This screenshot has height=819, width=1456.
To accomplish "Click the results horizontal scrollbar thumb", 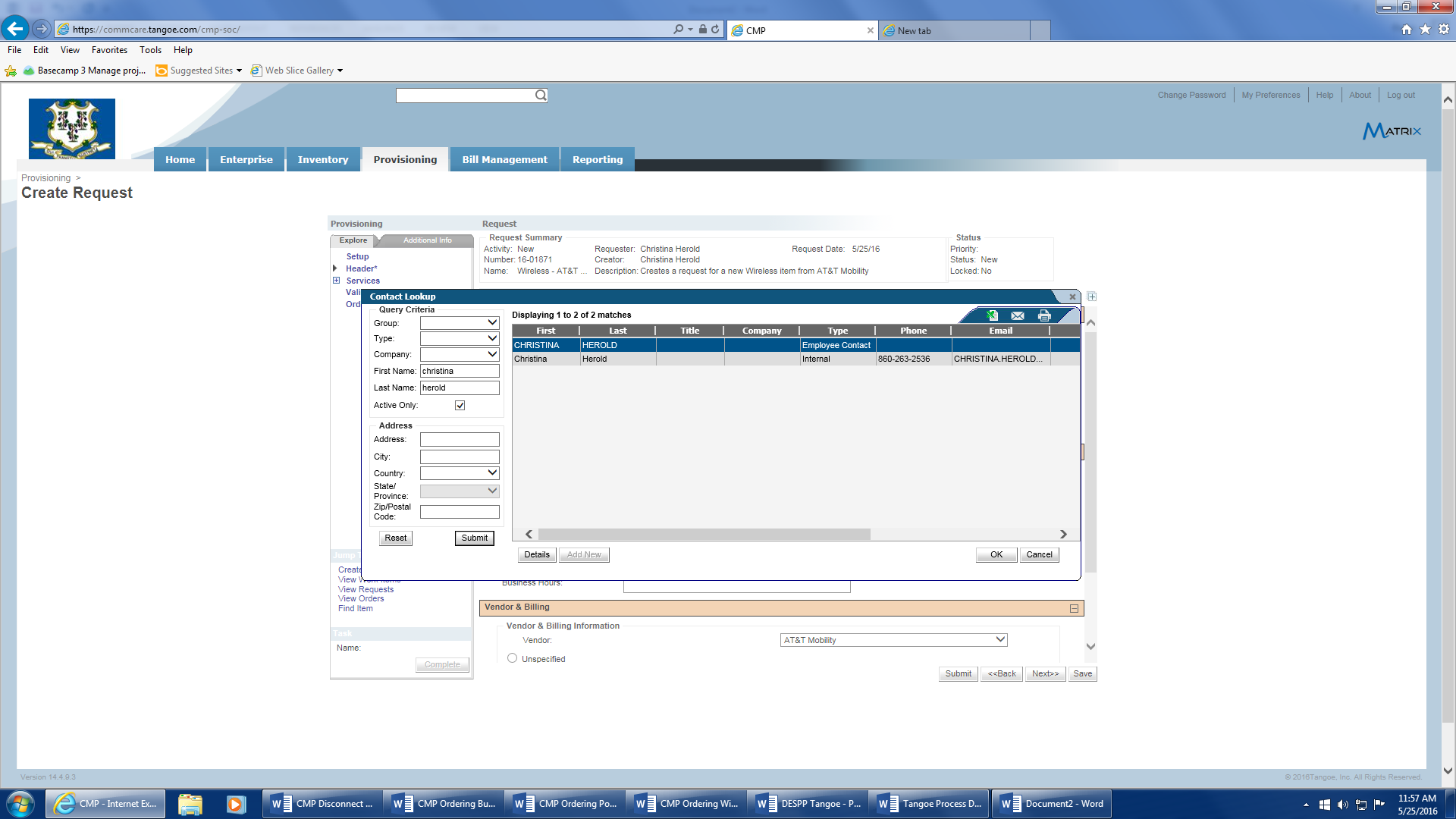I will [x=704, y=535].
